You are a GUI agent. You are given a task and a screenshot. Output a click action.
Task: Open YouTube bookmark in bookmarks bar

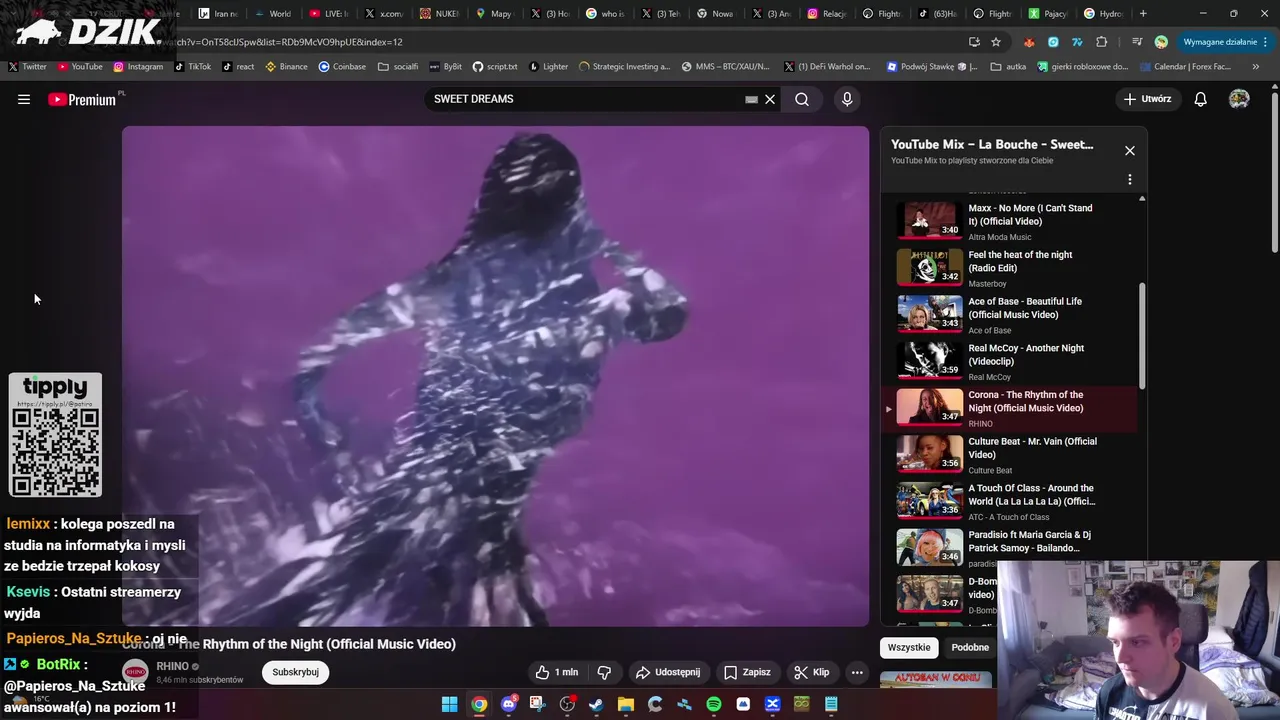80,67
